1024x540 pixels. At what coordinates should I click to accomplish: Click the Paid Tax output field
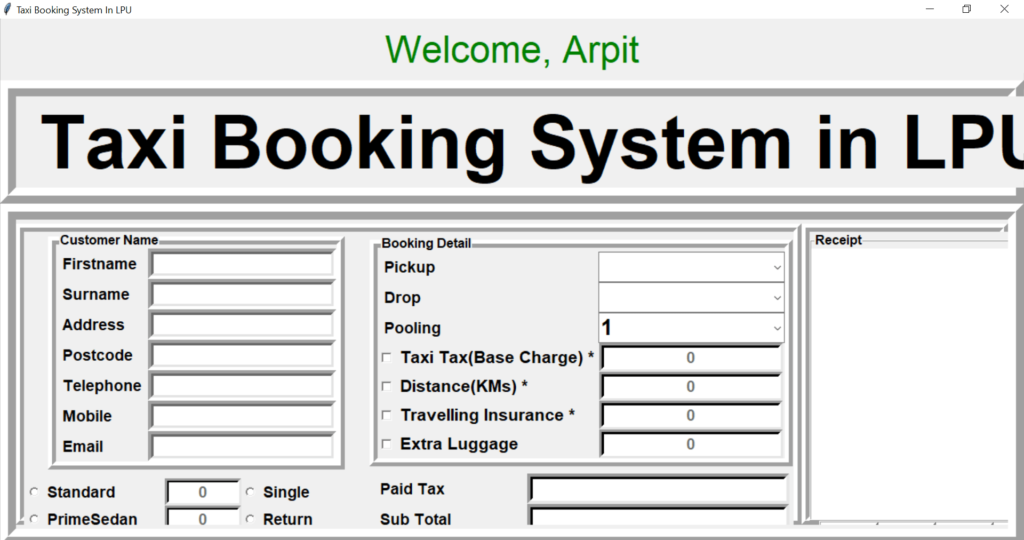(658, 490)
